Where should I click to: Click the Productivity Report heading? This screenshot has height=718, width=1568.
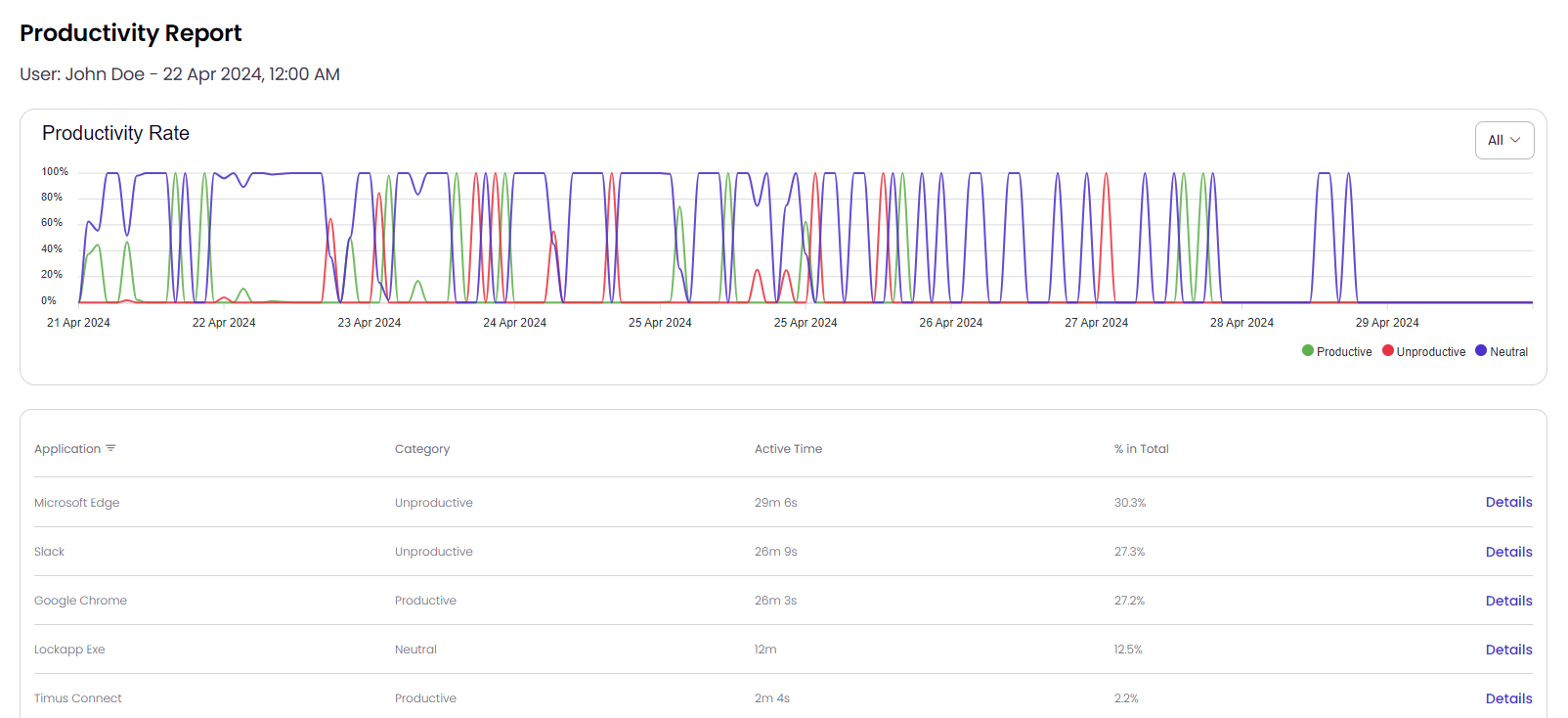coord(131,33)
